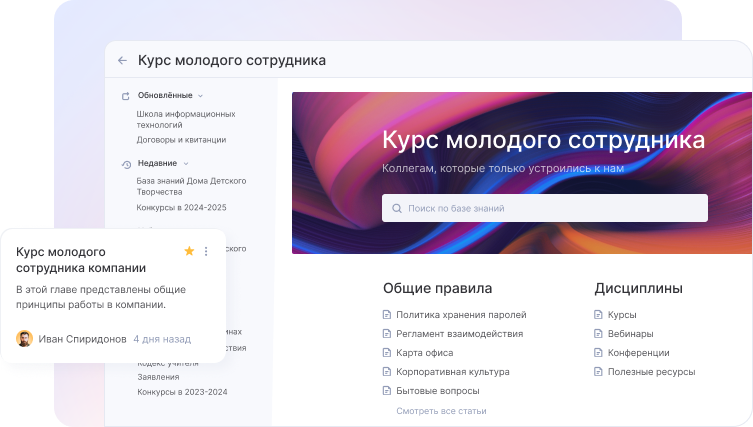
Task: Collapse the Обновлённые section chevron
Action: [x=200, y=96]
